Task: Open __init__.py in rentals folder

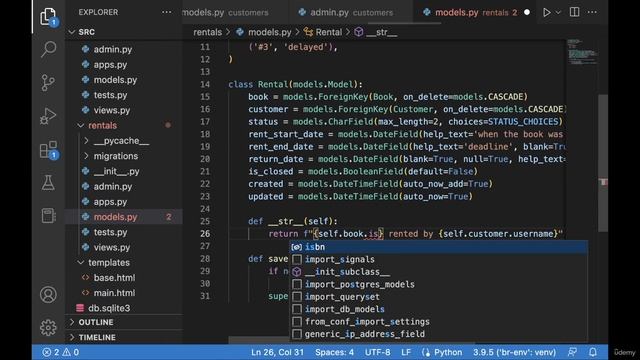Action: [x=124, y=171]
